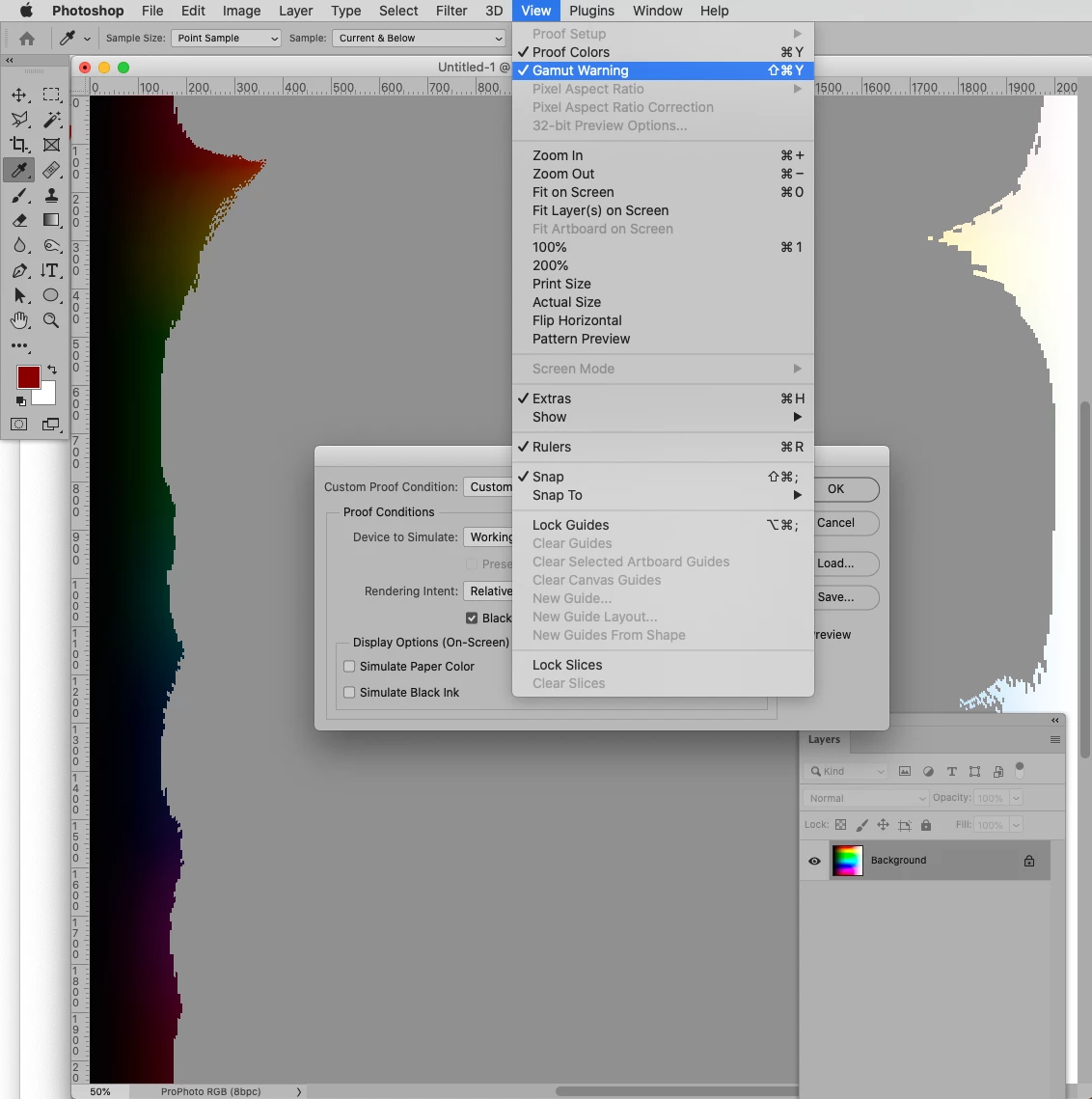Open status bar info arrow near ProPhoto RGB
The height and width of the screenshot is (1099, 1092).
tap(299, 1091)
